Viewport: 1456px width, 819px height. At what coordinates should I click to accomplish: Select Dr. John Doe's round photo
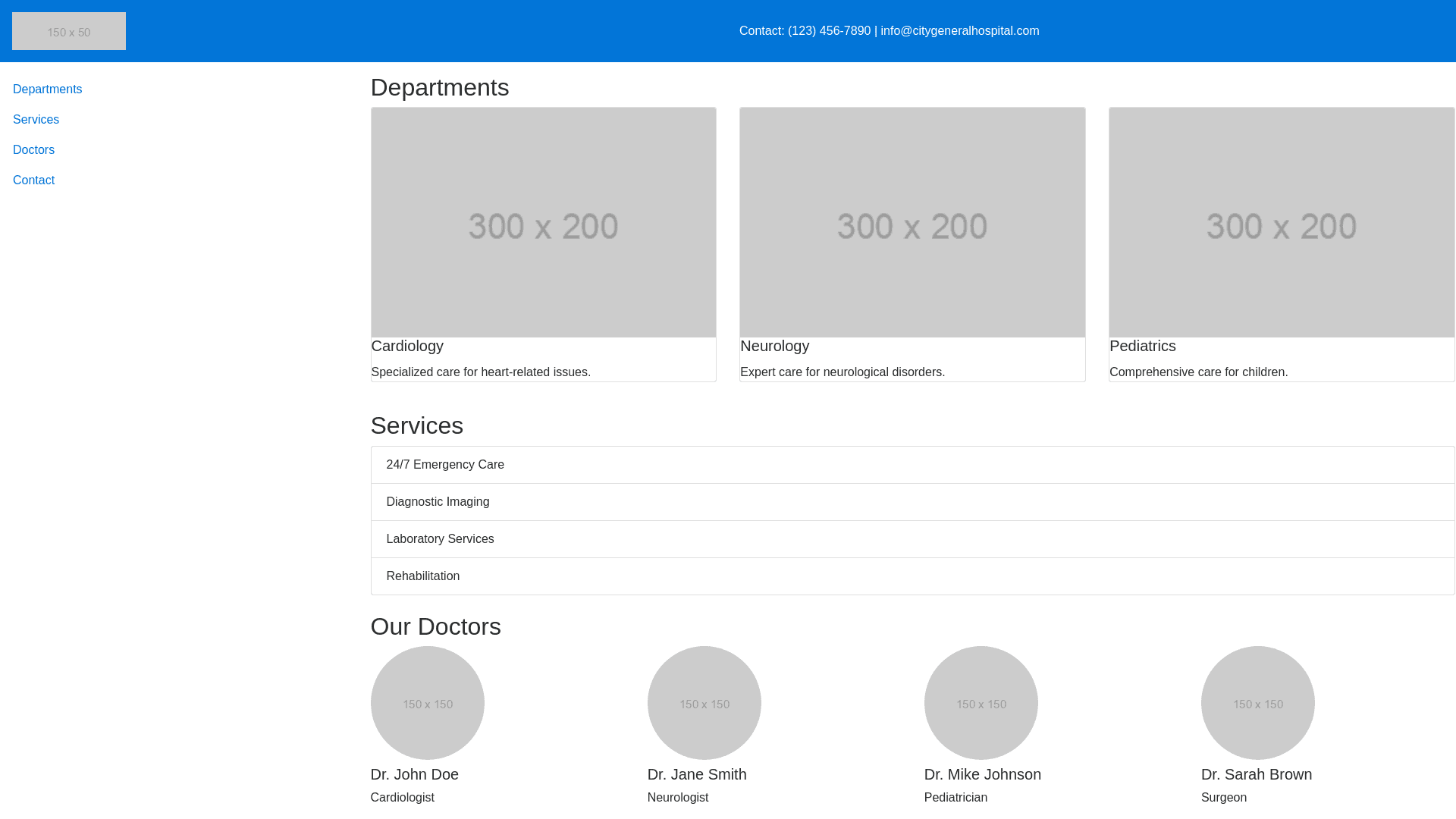428,703
